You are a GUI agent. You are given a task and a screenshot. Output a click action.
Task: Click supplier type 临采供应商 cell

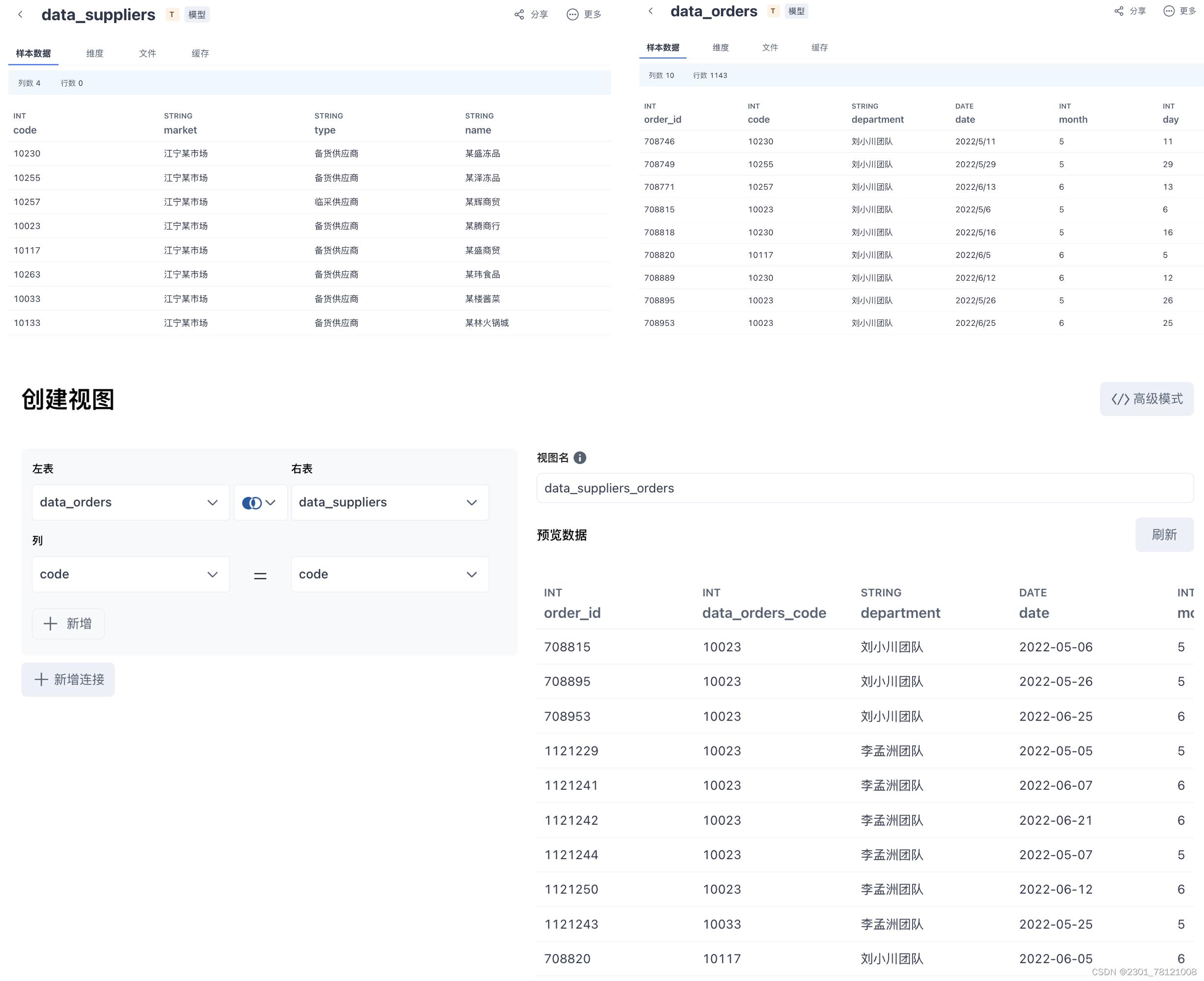(336, 202)
